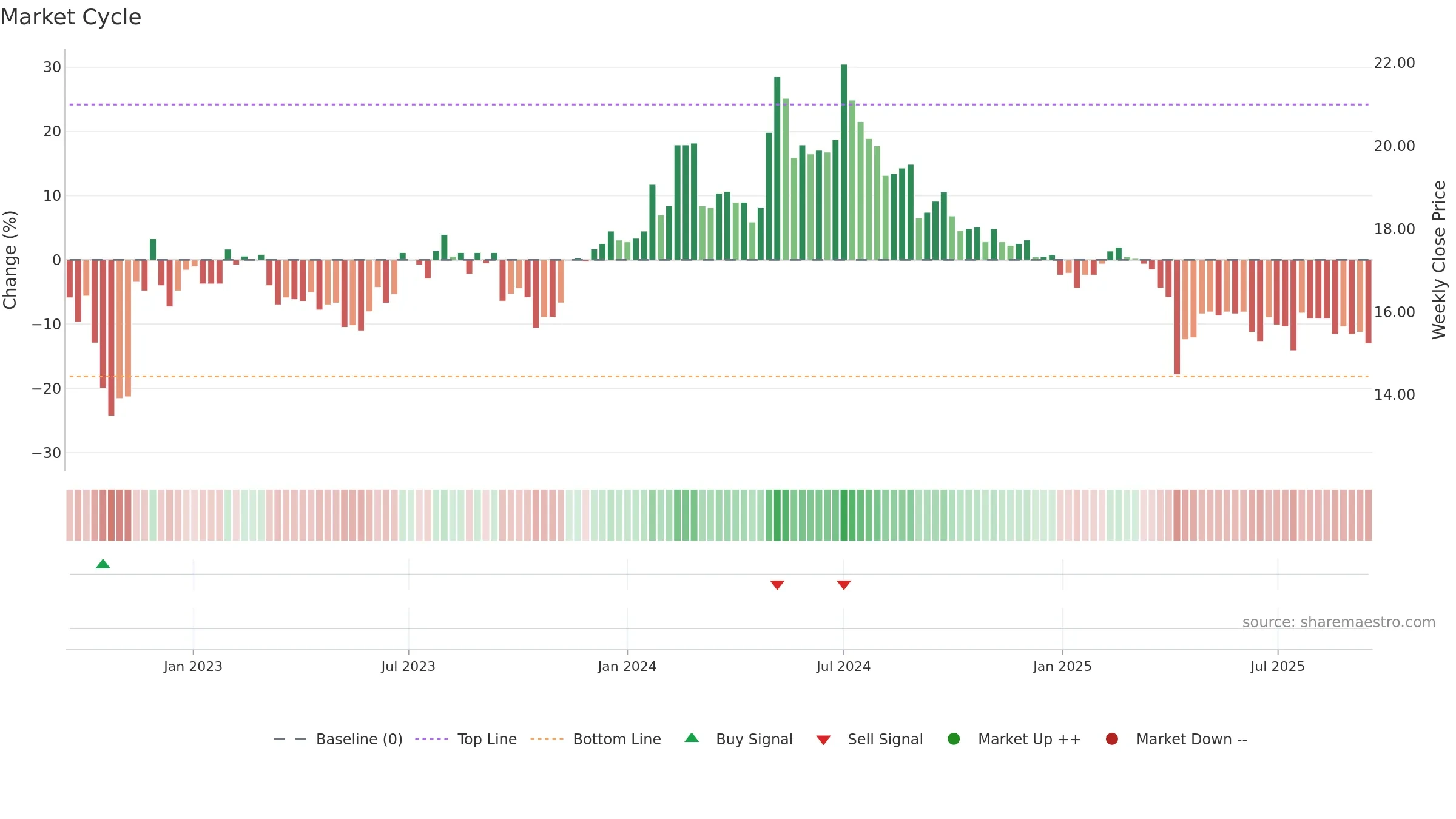Click the orange dotted line legend sample
Viewport: 1456px width, 819px height.
point(547,739)
